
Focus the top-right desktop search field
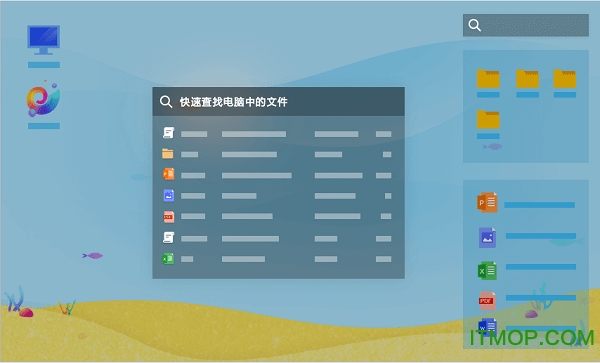tap(526, 25)
